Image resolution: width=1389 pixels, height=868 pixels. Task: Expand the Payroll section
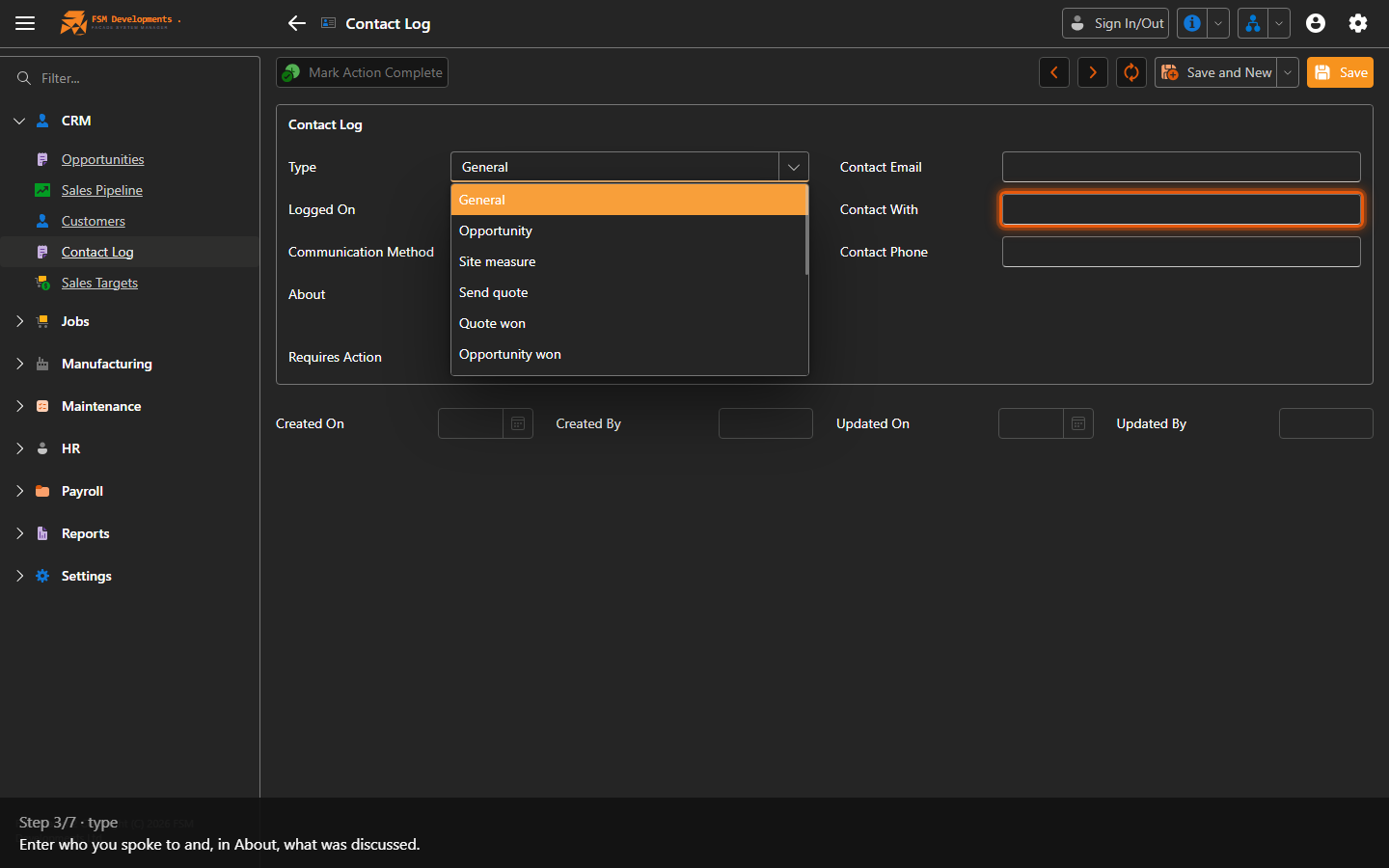pos(19,491)
